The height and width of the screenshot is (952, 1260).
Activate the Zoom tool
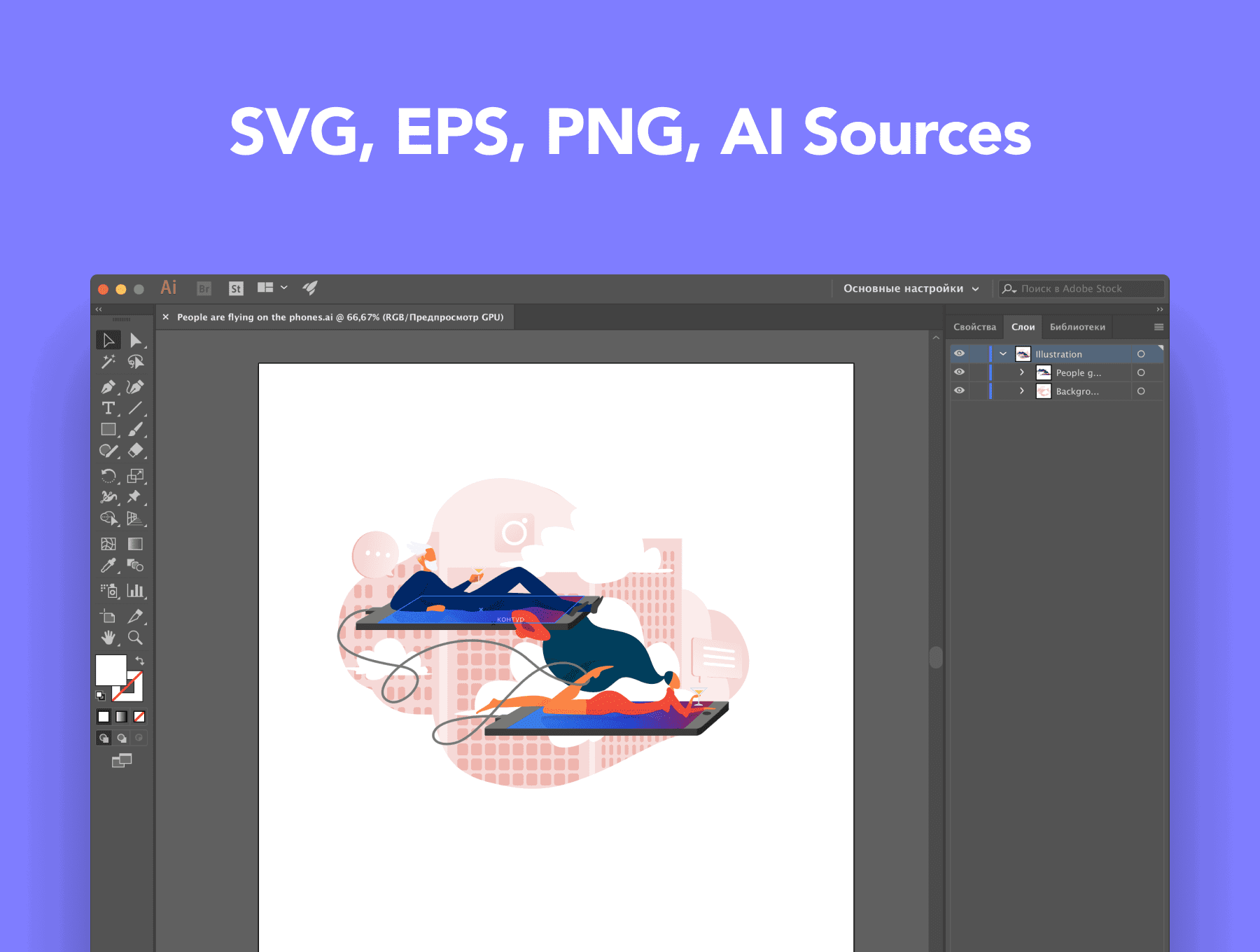(135, 638)
